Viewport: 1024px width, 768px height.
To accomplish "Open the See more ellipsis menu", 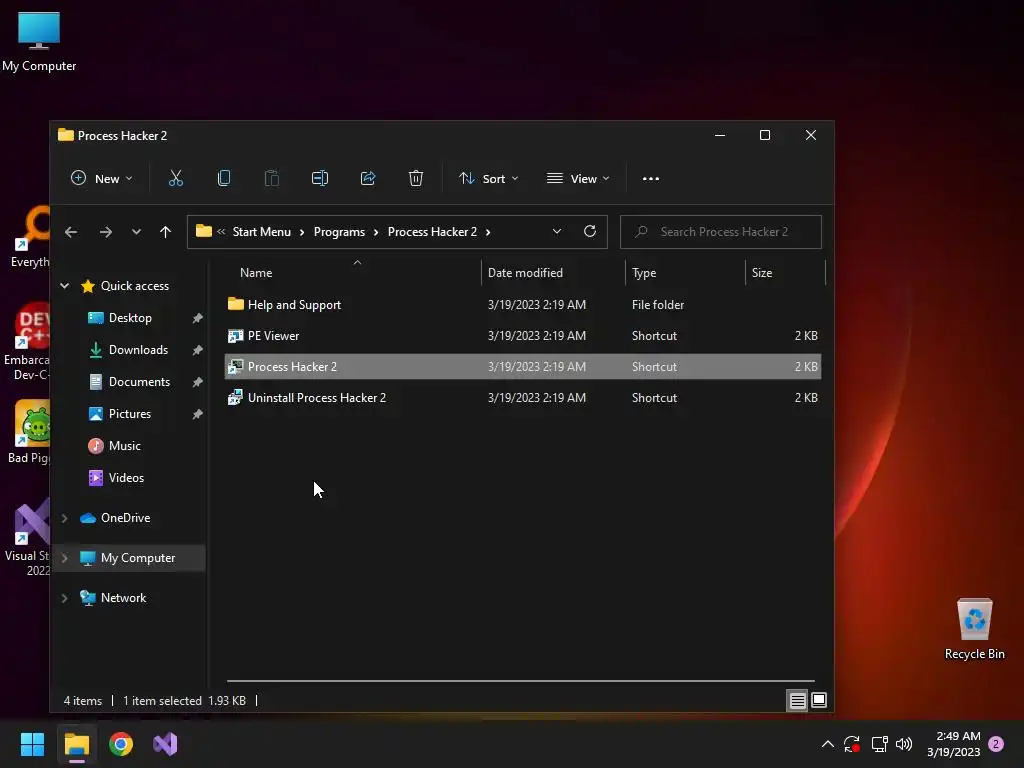I will [x=650, y=178].
